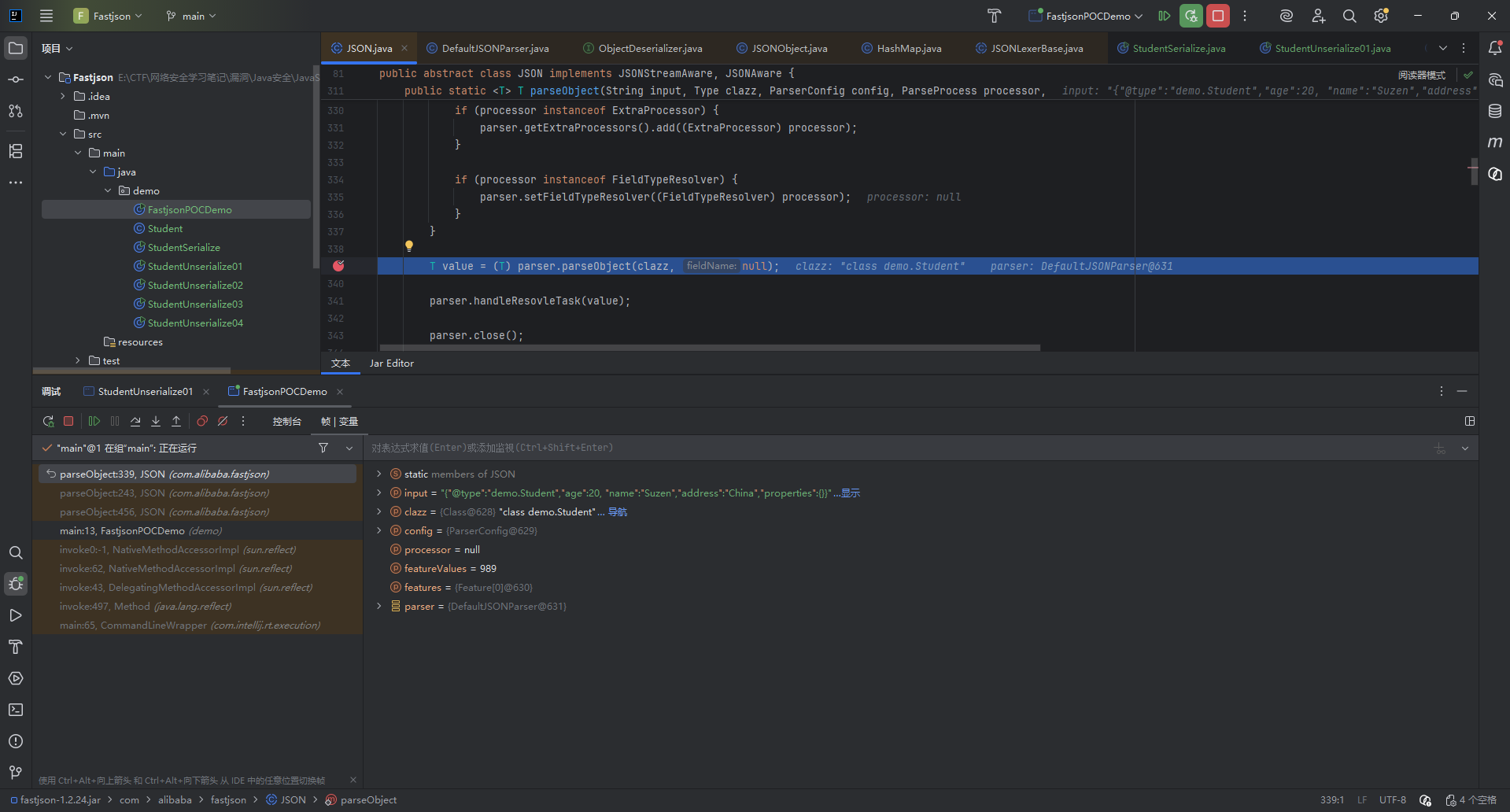Open the Structure tool window
This screenshot has width=1510, height=812.
coord(16,150)
